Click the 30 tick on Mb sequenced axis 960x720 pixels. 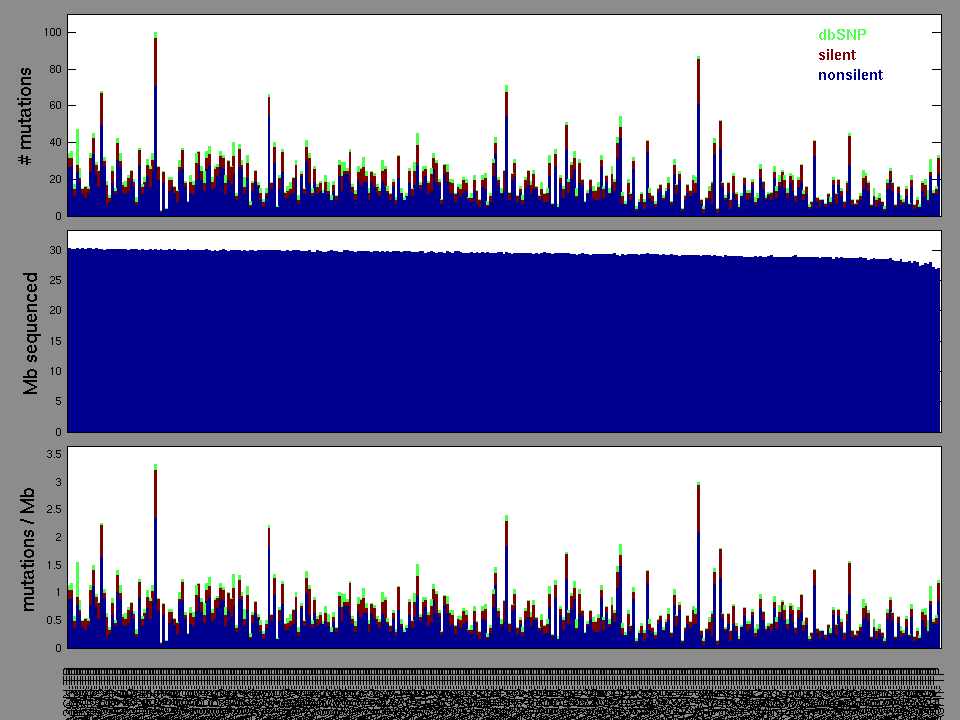pyautogui.click(x=55, y=250)
